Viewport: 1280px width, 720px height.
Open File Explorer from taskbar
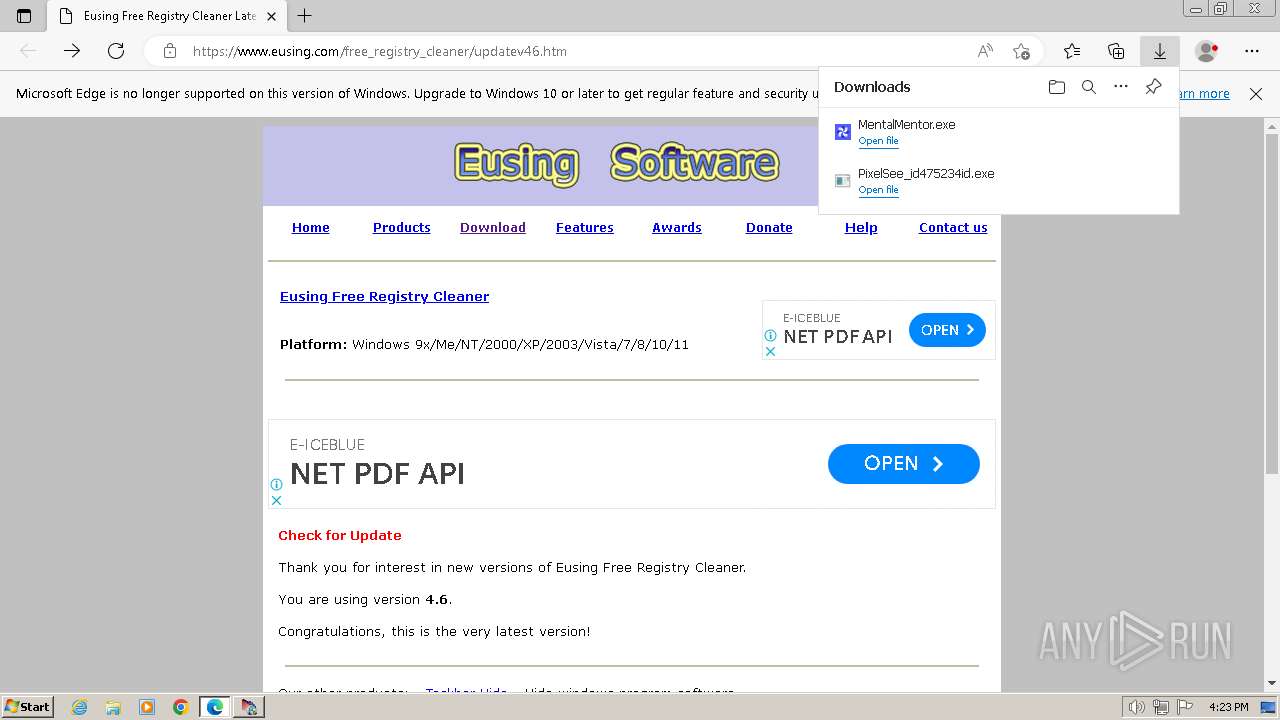pos(113,707)
